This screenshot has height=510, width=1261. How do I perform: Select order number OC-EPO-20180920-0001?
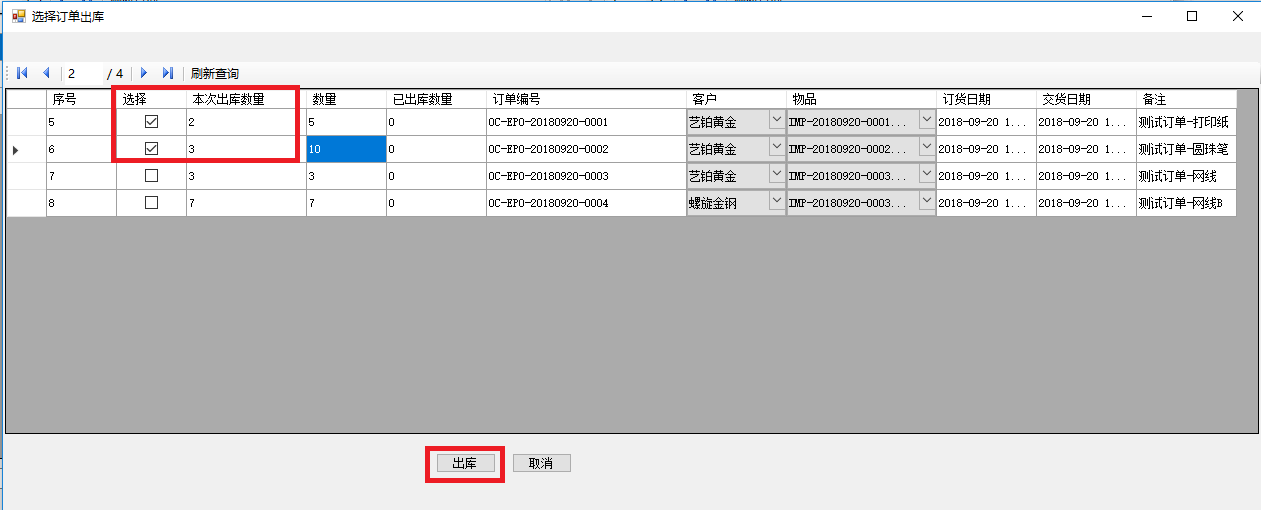coord(586,122)
